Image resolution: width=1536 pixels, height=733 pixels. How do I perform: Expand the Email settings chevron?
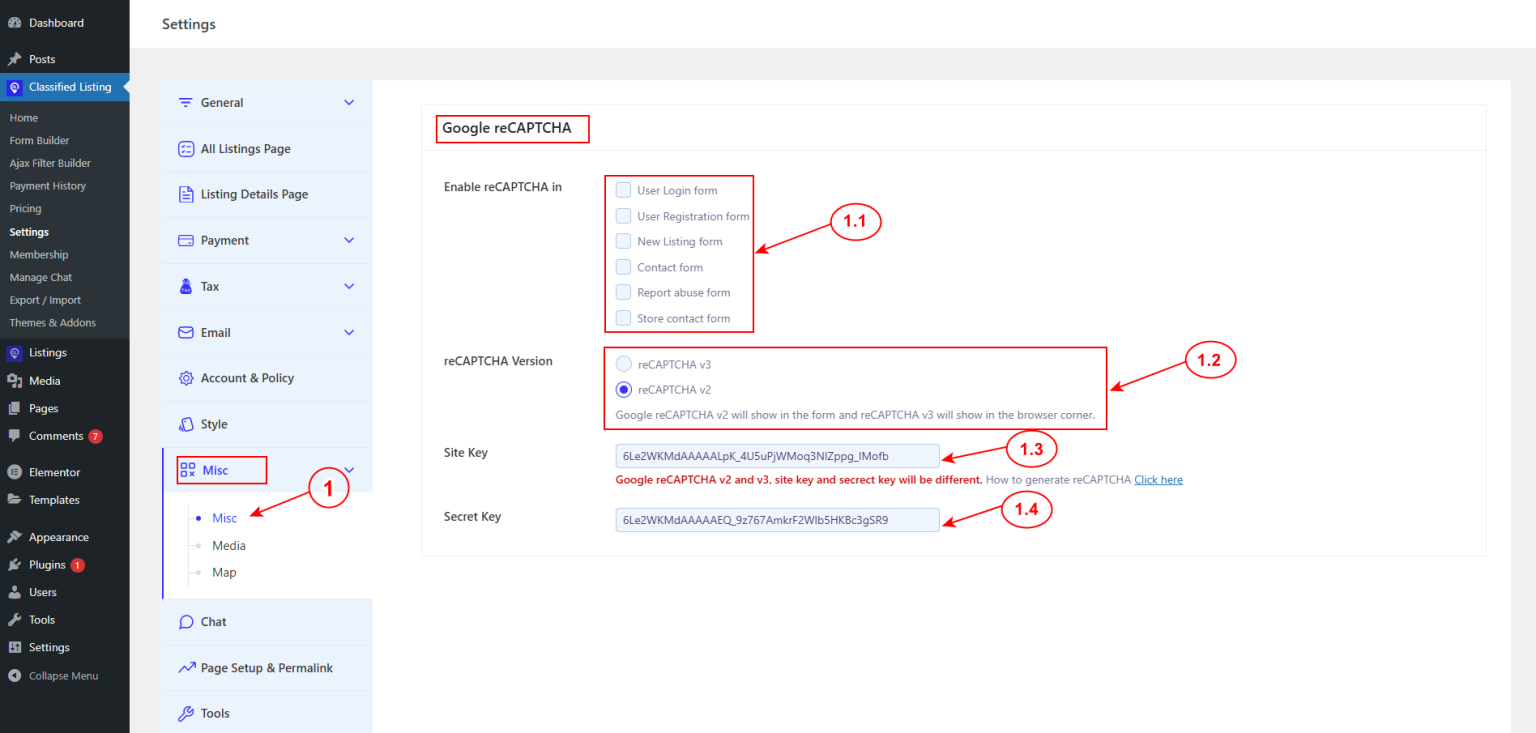[x=349, y=332]
